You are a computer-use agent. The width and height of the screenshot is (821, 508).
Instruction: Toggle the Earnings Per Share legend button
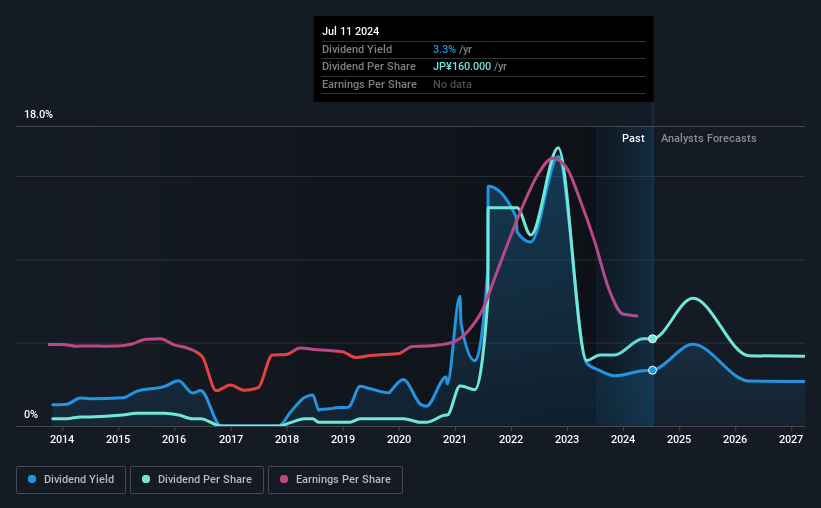(x=335, y=480)
